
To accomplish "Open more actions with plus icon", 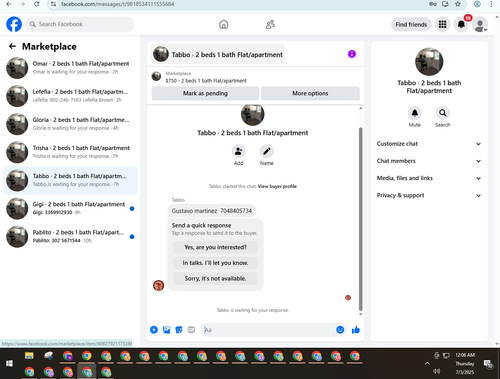I will 154,330.
